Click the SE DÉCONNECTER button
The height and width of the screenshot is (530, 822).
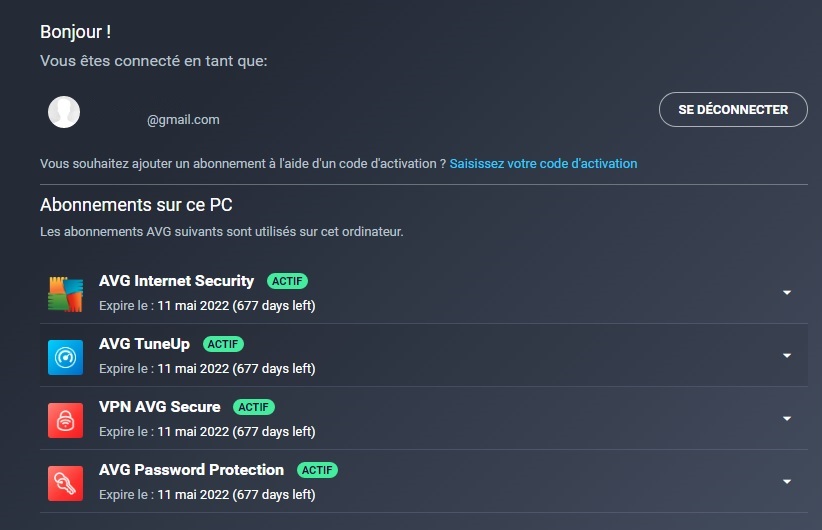click(x=733, y=110)
